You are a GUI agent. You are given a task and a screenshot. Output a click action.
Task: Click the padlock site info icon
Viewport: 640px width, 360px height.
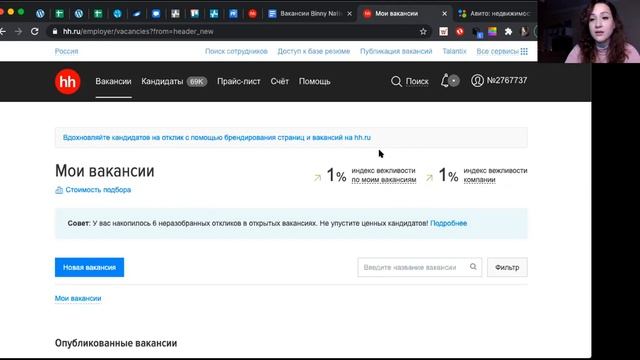[55, 31]
